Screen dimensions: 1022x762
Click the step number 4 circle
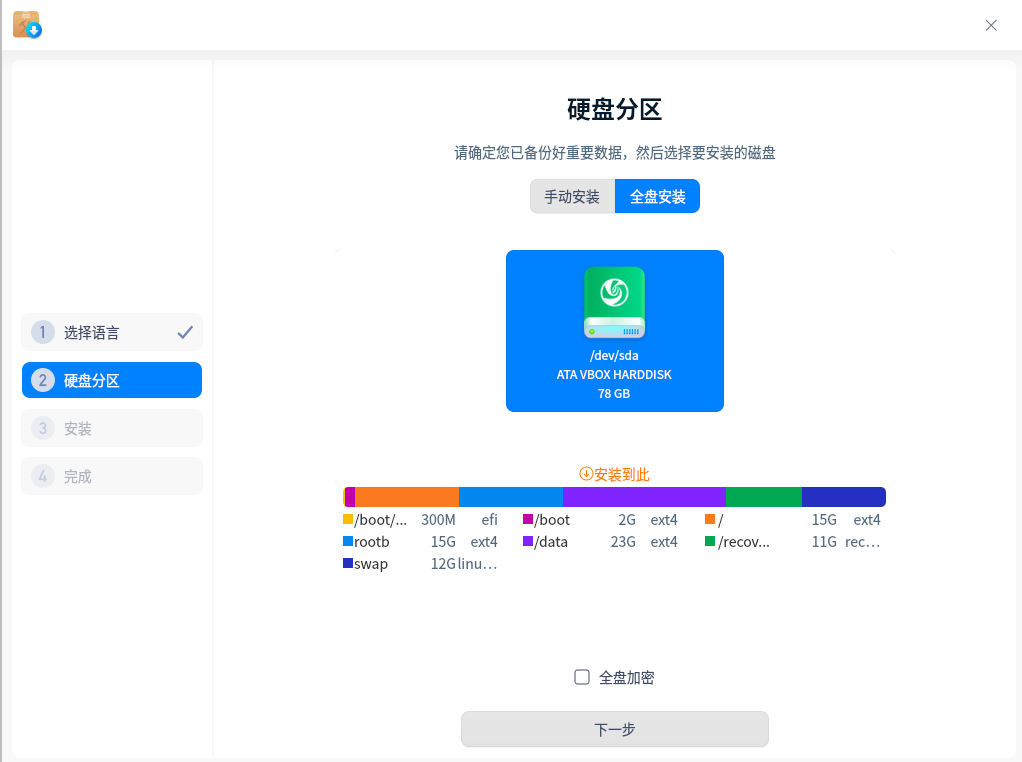[x=42, y=476]
